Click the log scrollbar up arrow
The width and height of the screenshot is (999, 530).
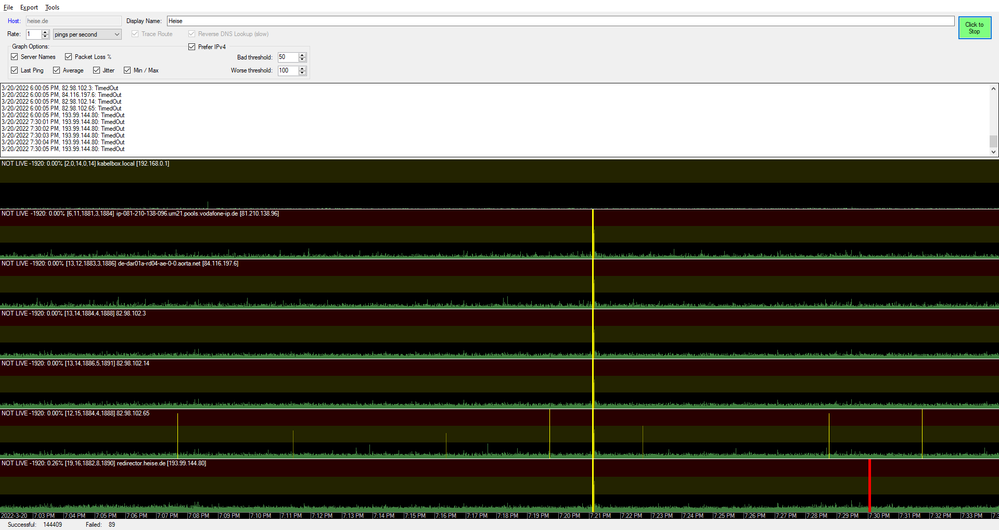(993, 89)
